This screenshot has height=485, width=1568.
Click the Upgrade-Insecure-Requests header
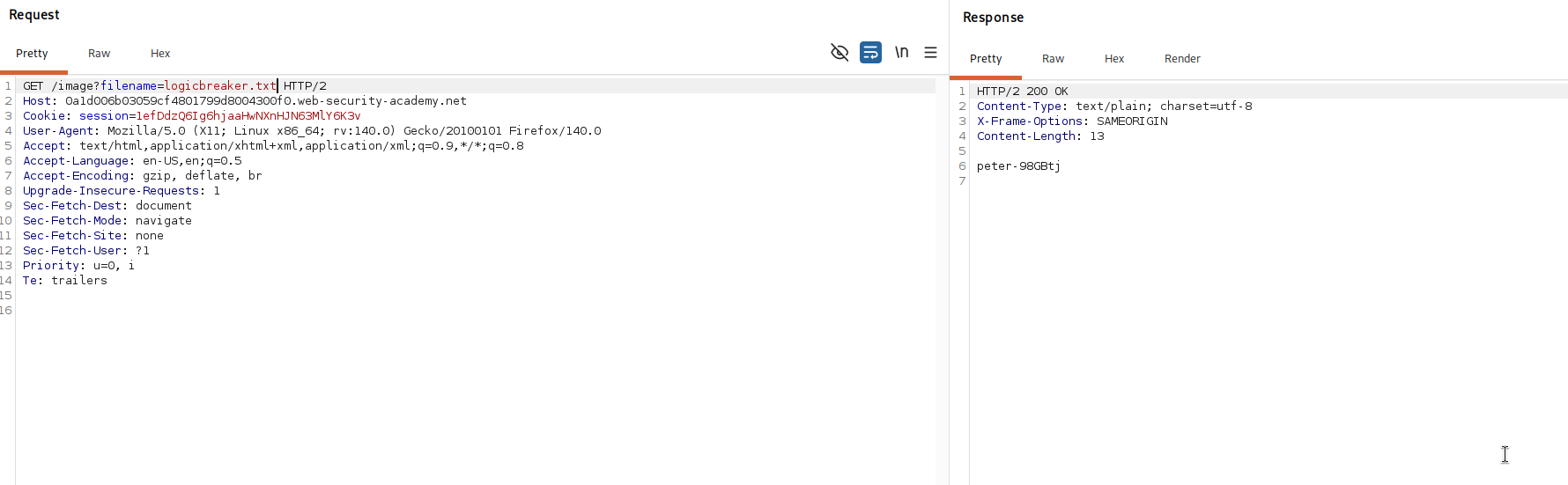[x=122, y=191]
